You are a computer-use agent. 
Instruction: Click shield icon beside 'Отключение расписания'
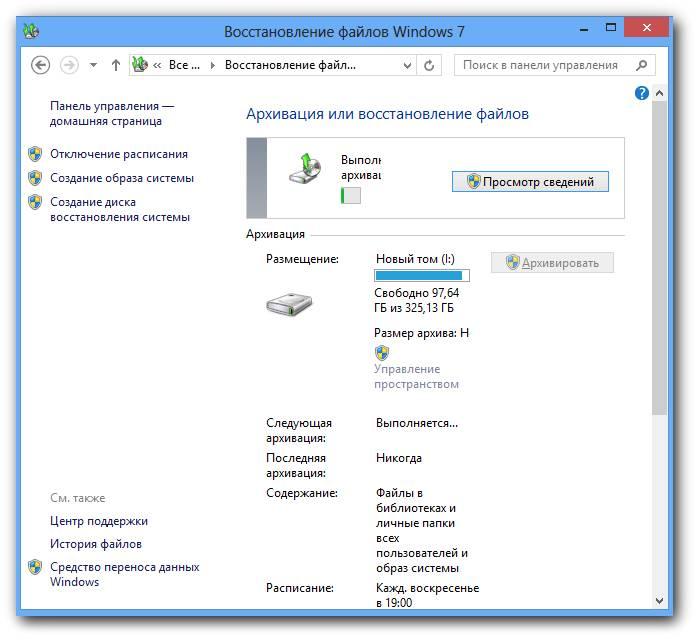35,154
